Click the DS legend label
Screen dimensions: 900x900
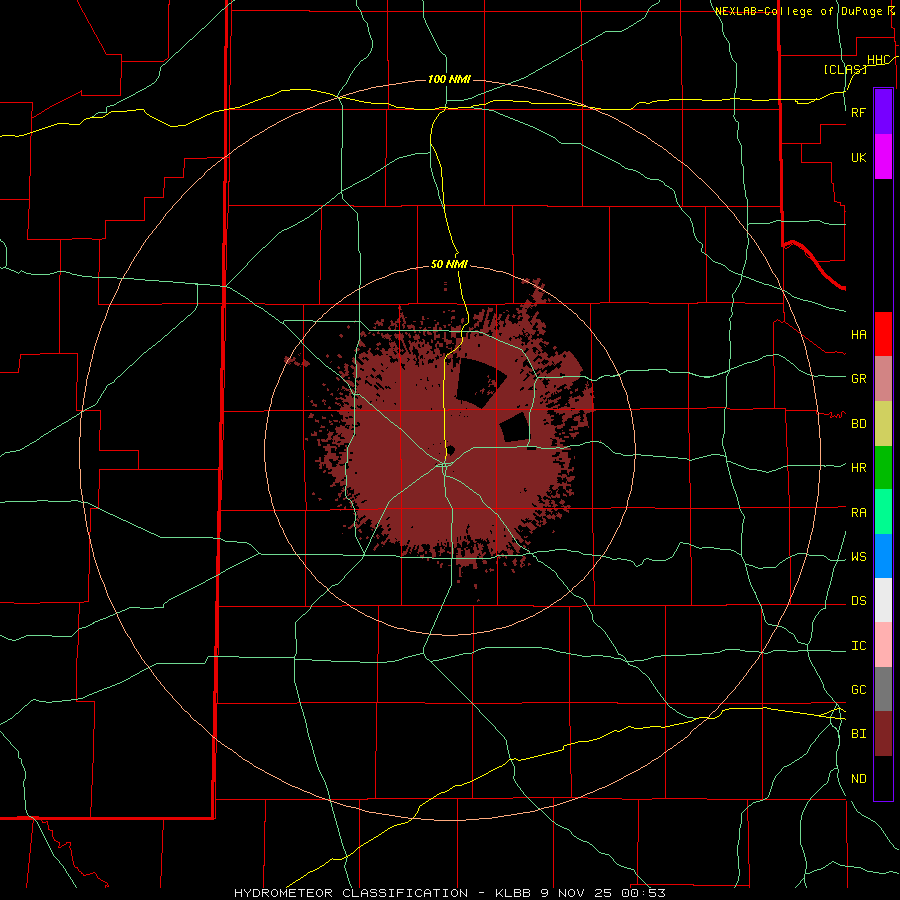[x=858, y=600]
